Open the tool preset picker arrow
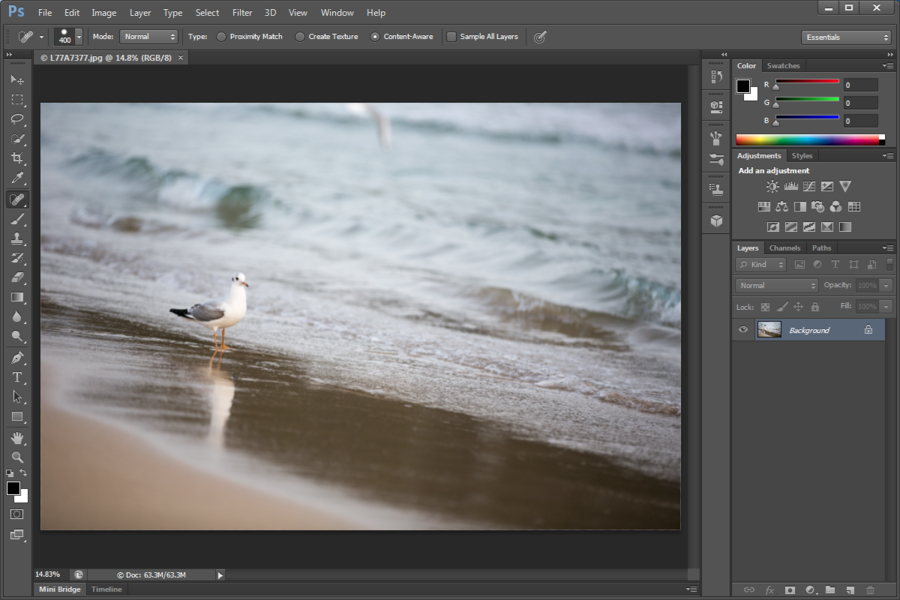This screenshot has height=600, width=900. [x=41, y=37]
